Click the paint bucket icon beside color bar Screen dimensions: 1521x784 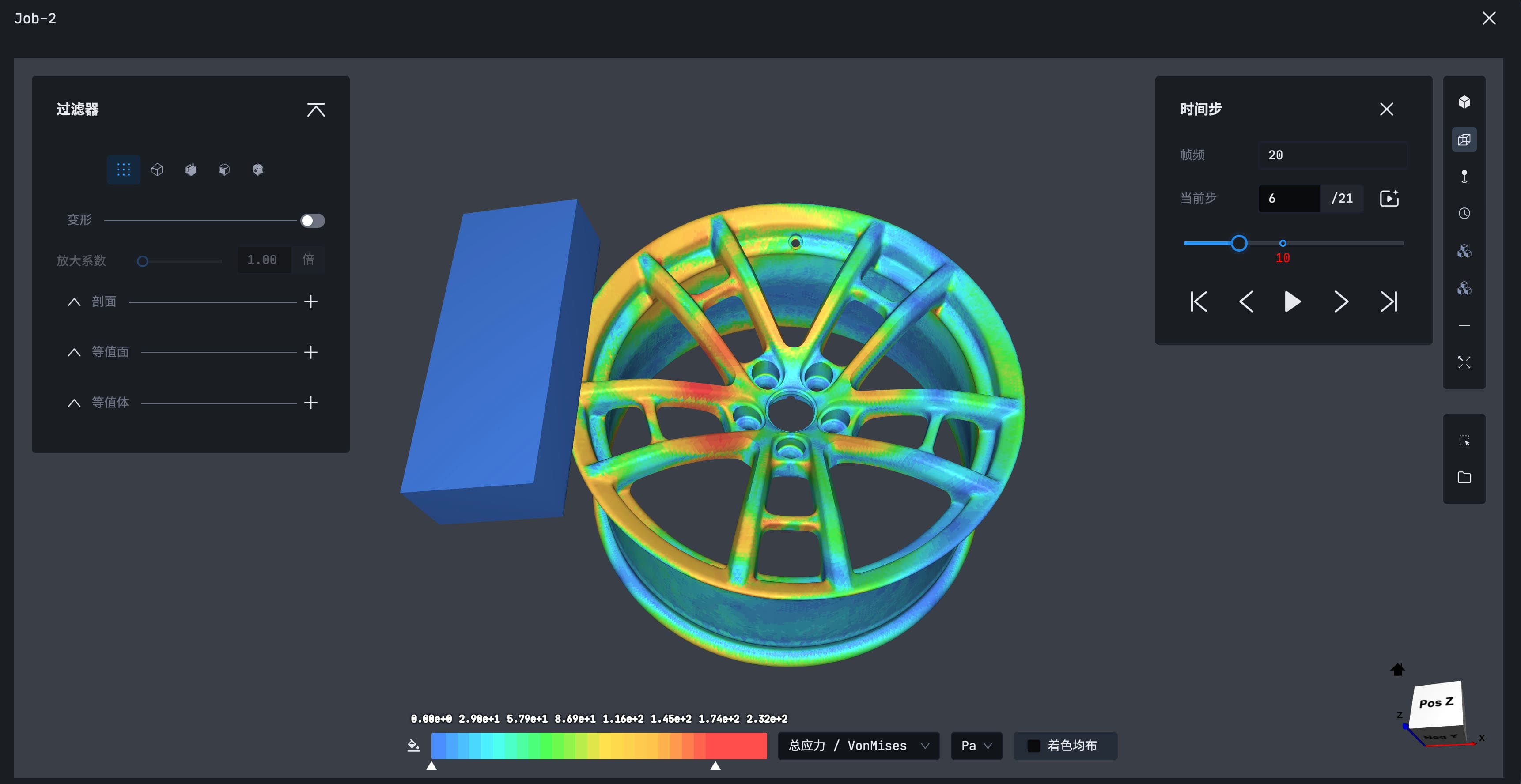click(x=413, y=746)
